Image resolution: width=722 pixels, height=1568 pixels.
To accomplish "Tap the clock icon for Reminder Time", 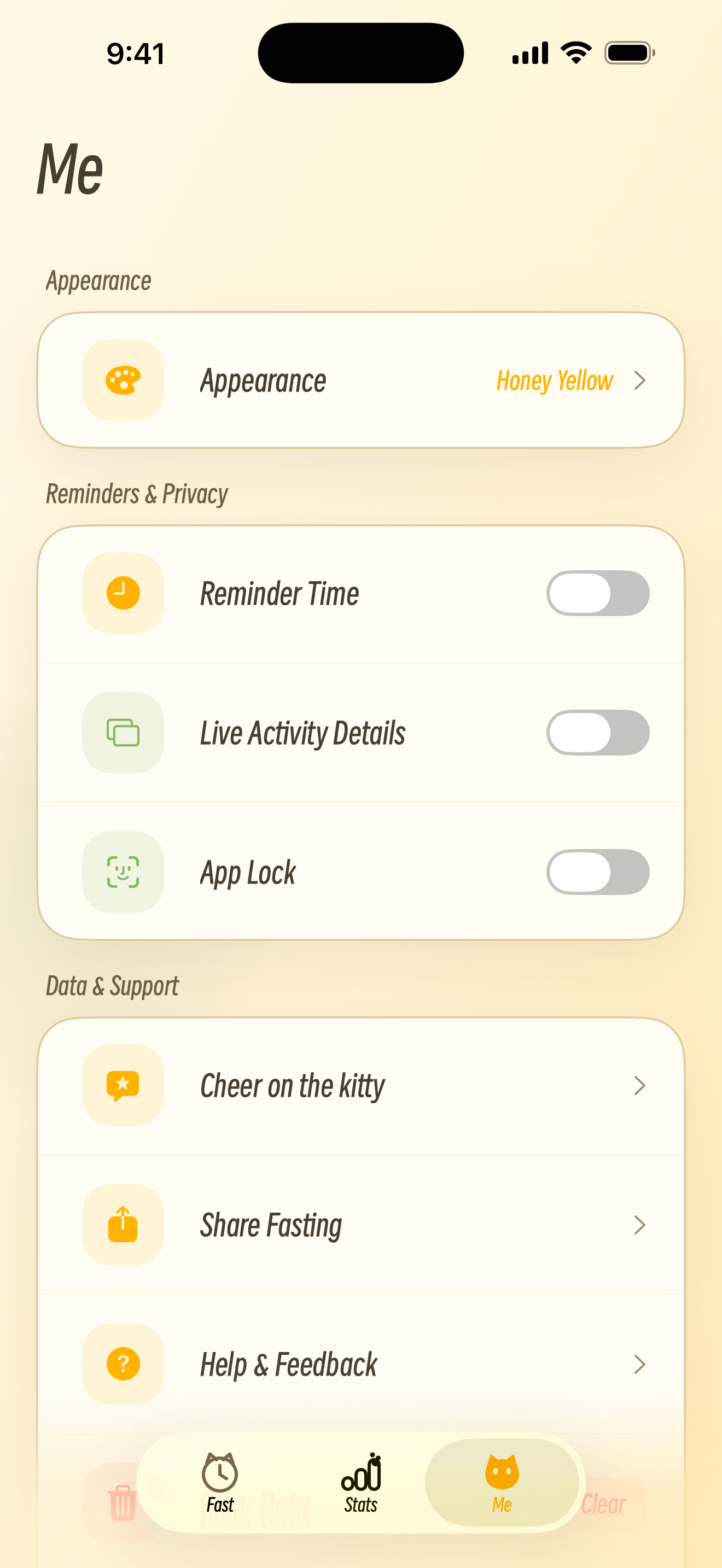I will 123,593.
